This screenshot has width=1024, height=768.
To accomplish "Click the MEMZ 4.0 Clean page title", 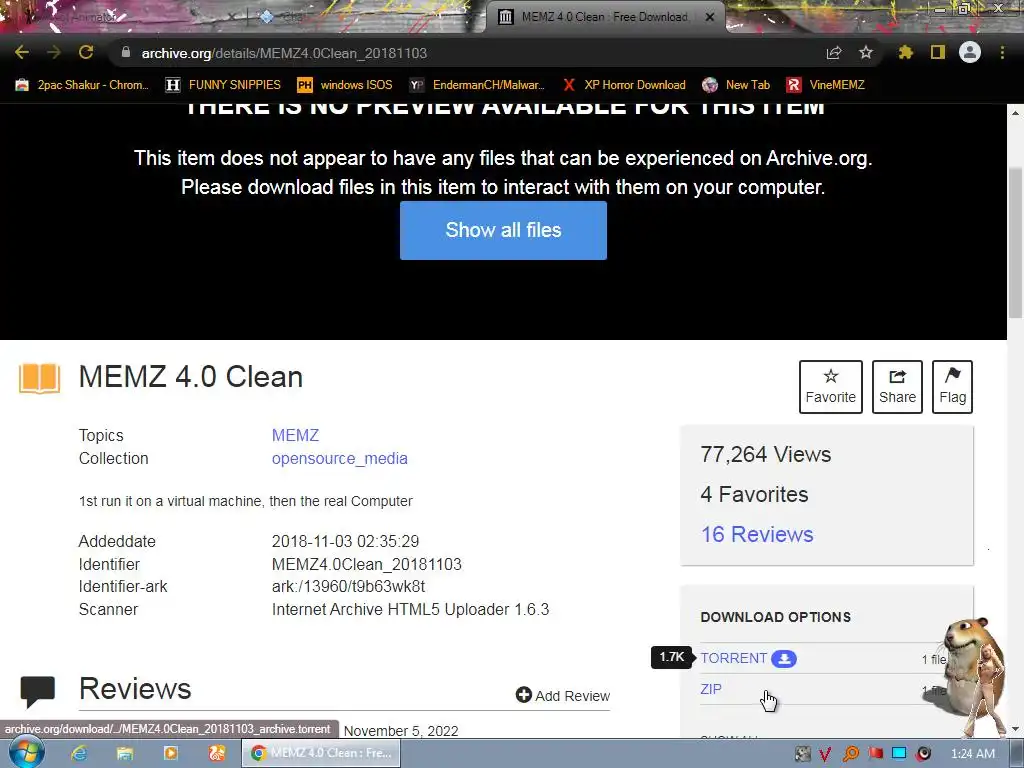I will [x=191, y=377].
